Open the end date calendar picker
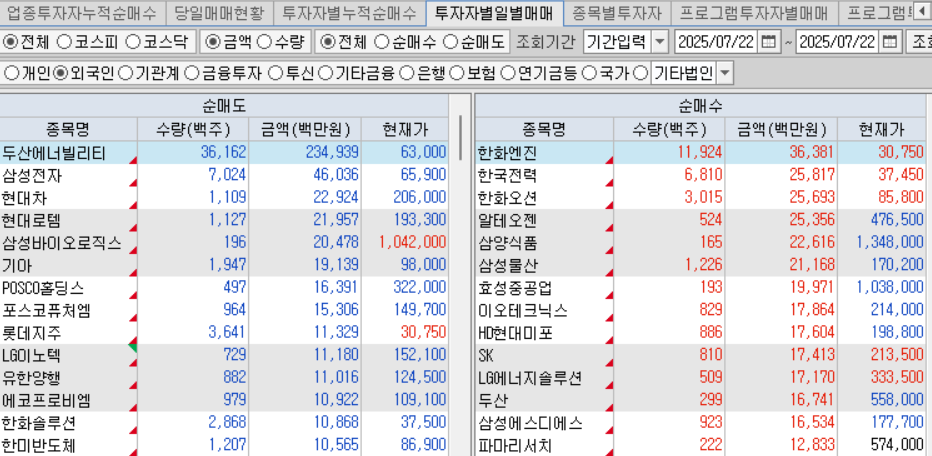This screenshot has height=456, width=932. pos(889,42)
